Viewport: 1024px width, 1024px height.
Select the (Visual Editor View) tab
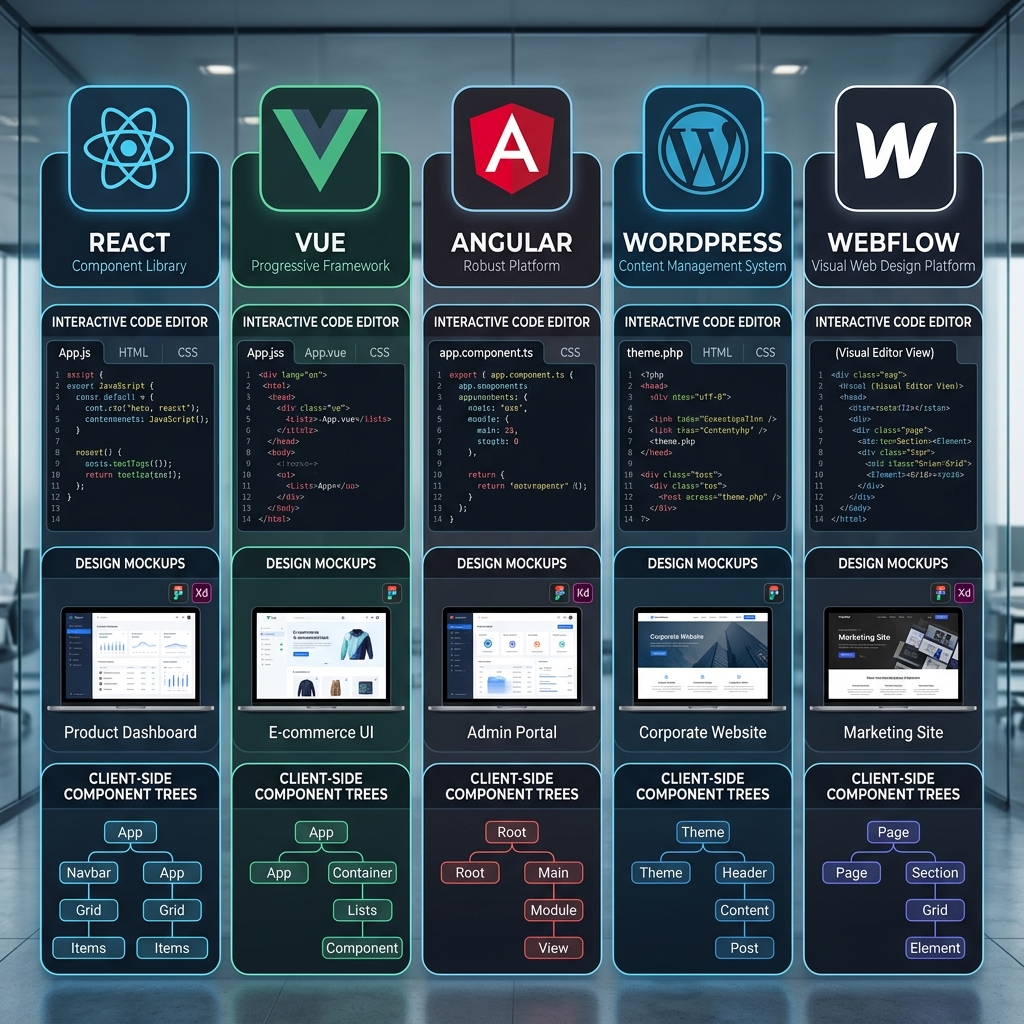click(x=884, y=353)
